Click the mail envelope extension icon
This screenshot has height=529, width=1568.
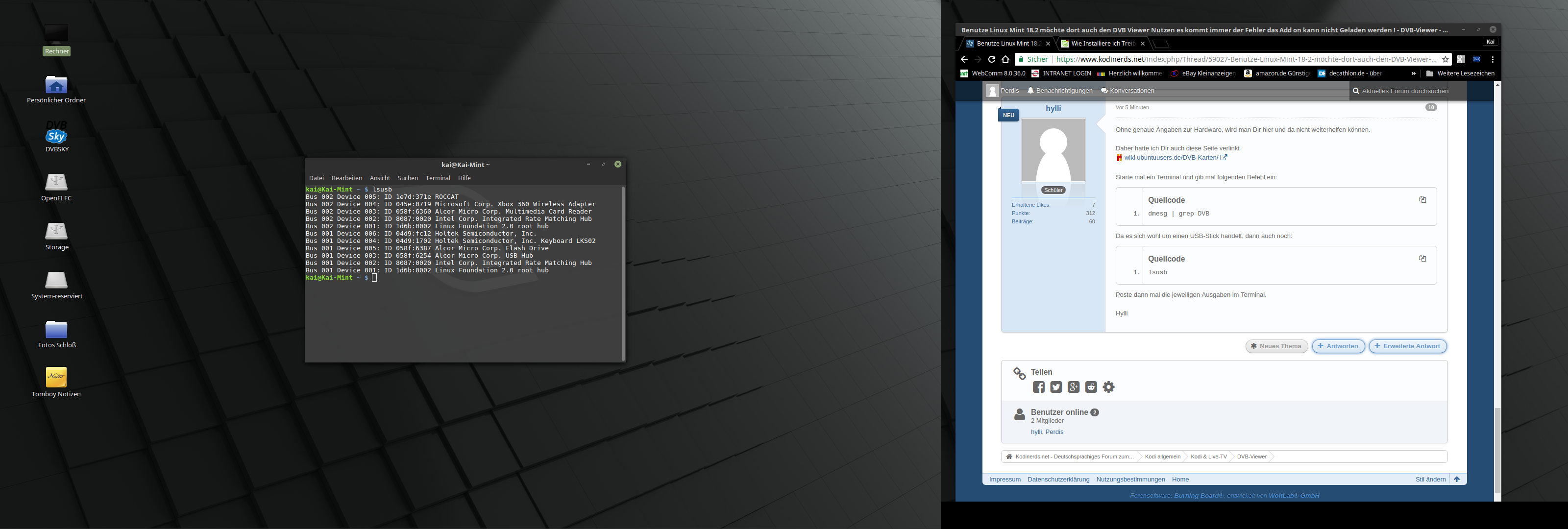1477,59
